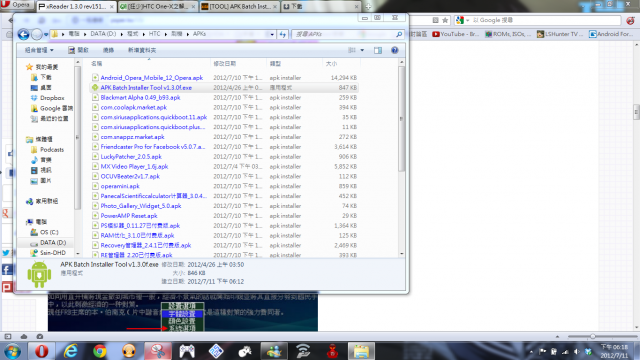Screen dimensions: 640x360
Task: Select OCUVBeater2v1.7.apk file
Action: pyautogui.click(x=130, y=176)
